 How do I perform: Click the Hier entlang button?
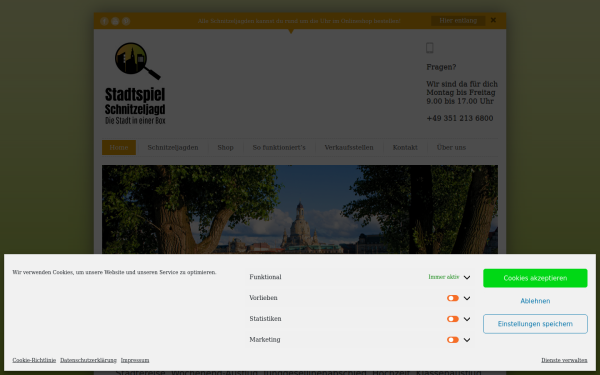pyautogui.click(x=458, y=21)
